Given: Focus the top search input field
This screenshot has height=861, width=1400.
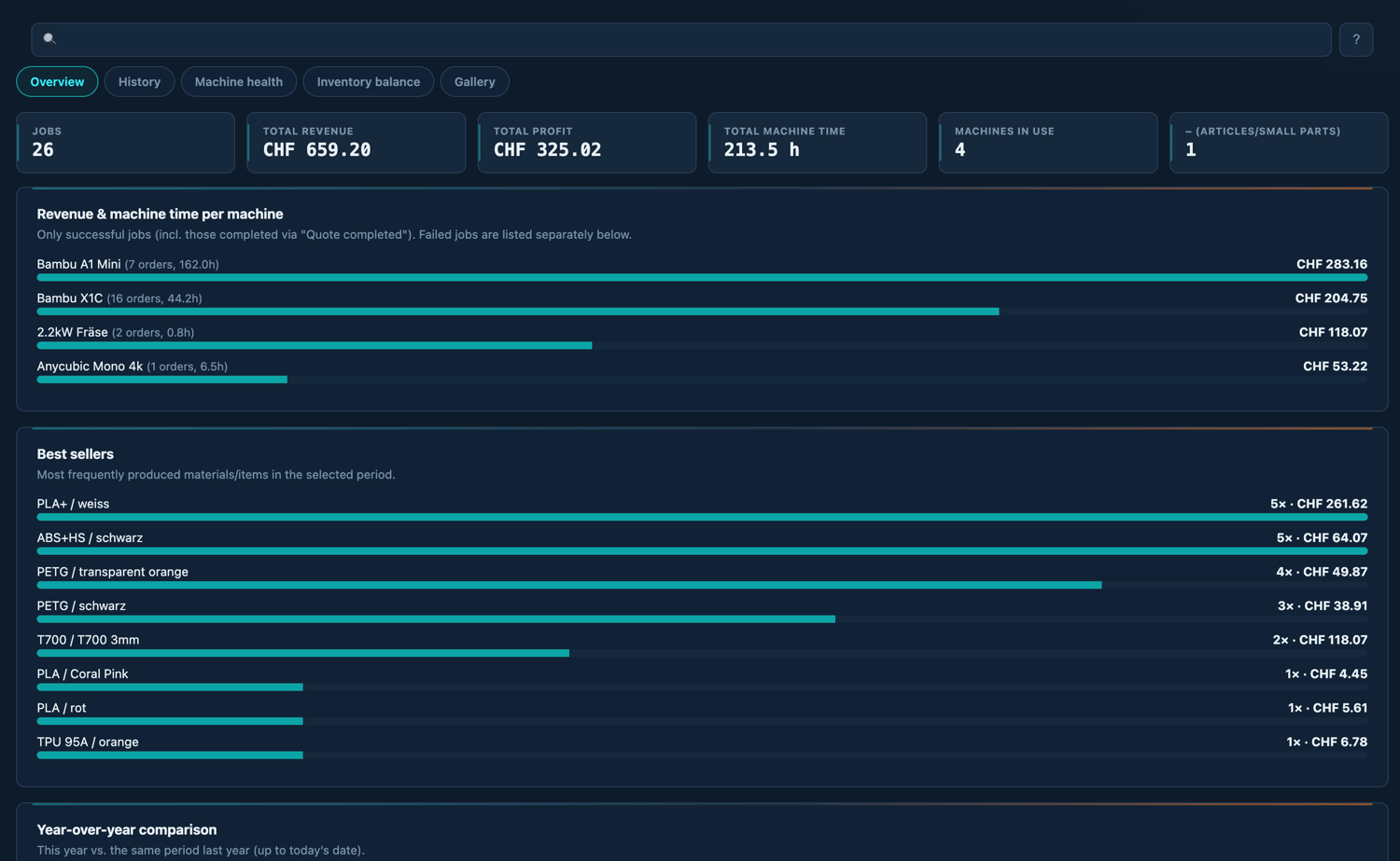Looking at the screenshot, I should pos(681,39).
